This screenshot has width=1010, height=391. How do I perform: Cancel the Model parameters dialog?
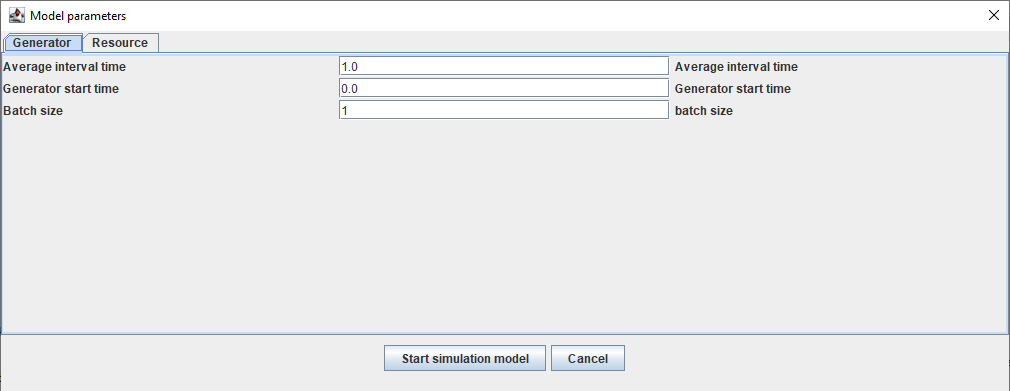pyautogui.click(x=587, y=358)
